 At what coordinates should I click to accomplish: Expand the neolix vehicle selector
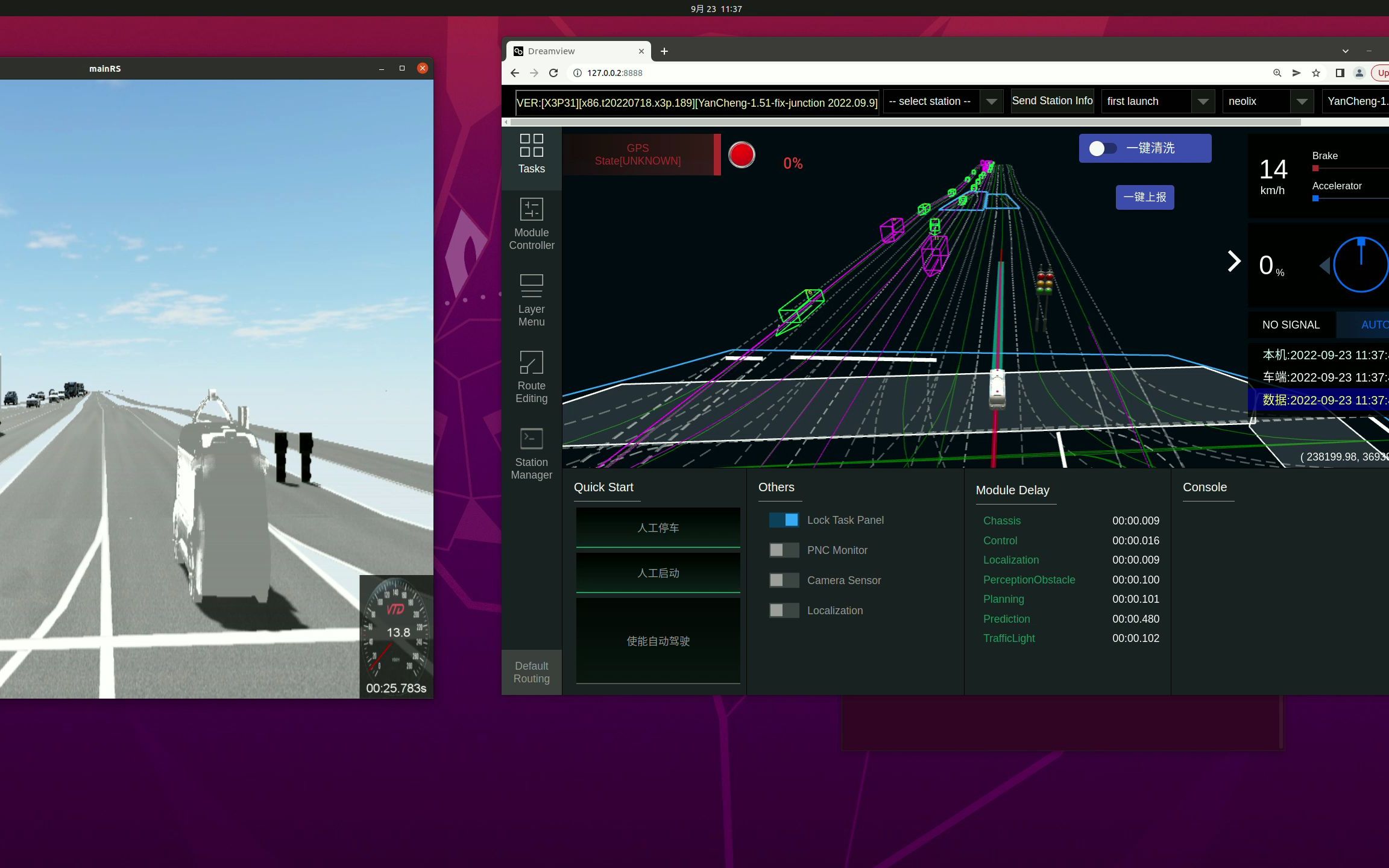click(1300, 101)
